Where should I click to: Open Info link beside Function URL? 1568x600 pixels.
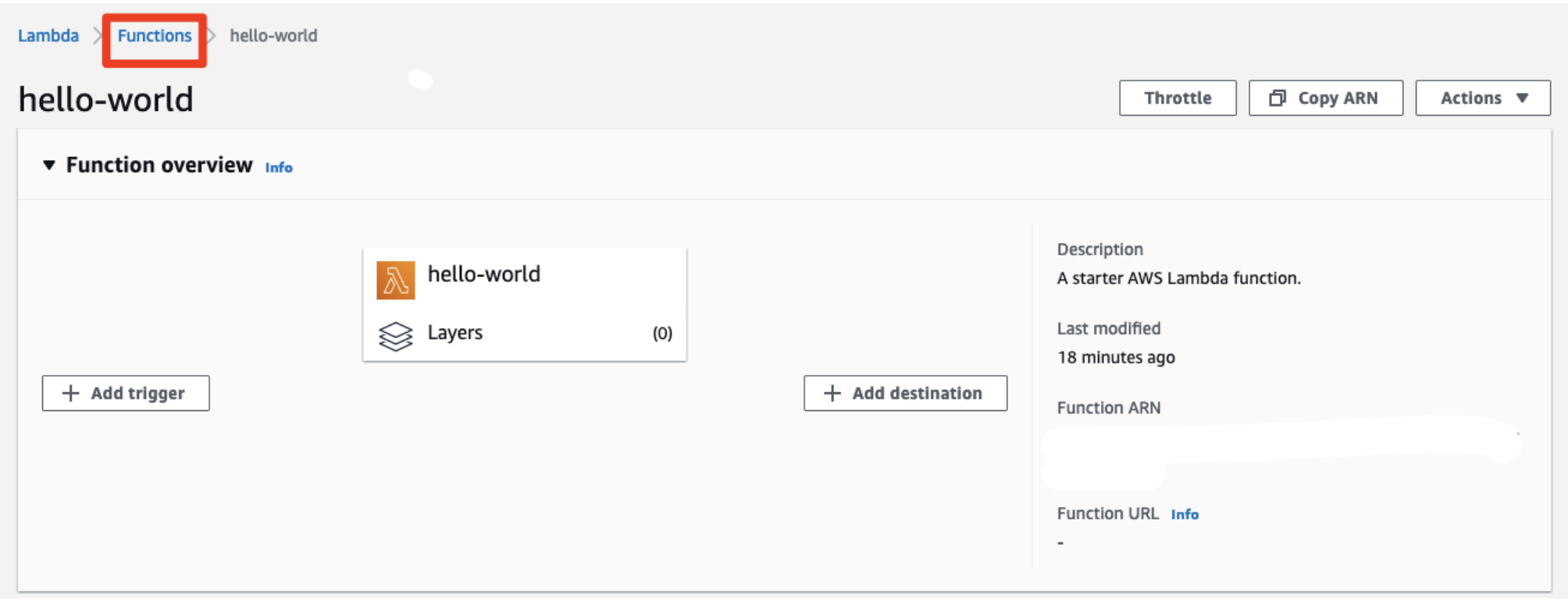[1185, 514]
